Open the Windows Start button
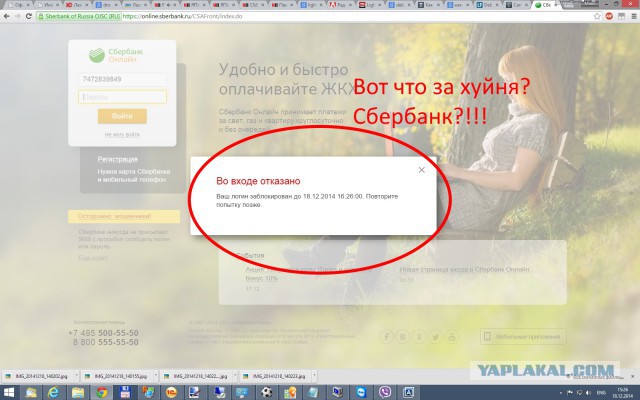 (7, 393)
